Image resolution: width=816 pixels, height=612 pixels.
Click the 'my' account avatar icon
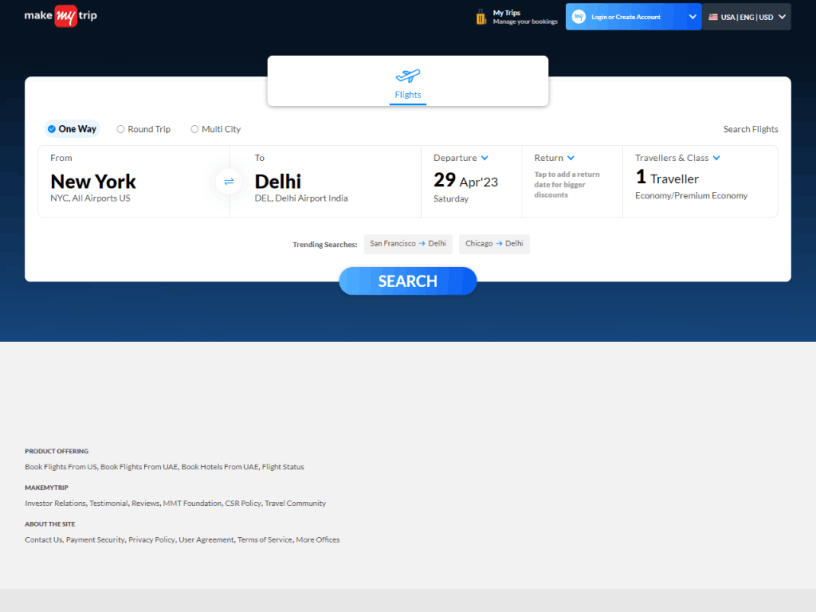(578, 17)
